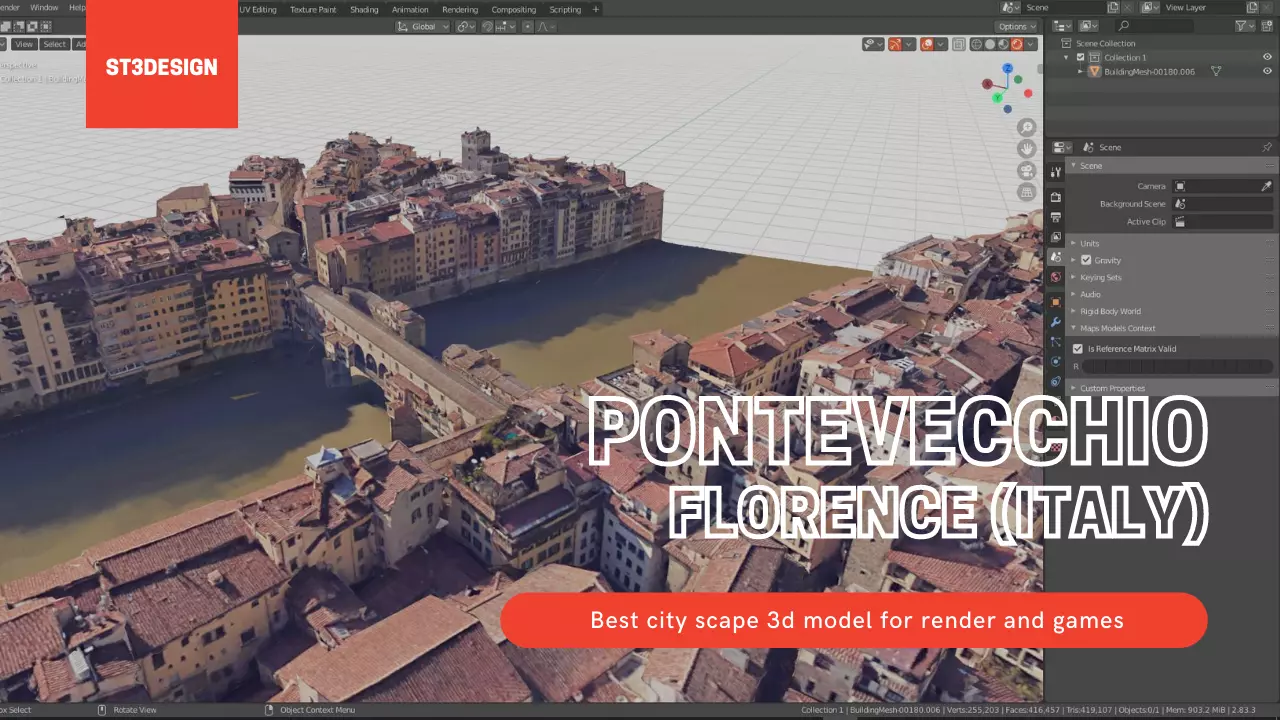Viewport: 1280px width, 720px height.
Task: Open the Tool properties tab (wrench and screwdriver)
Action: coord(1055,172)
